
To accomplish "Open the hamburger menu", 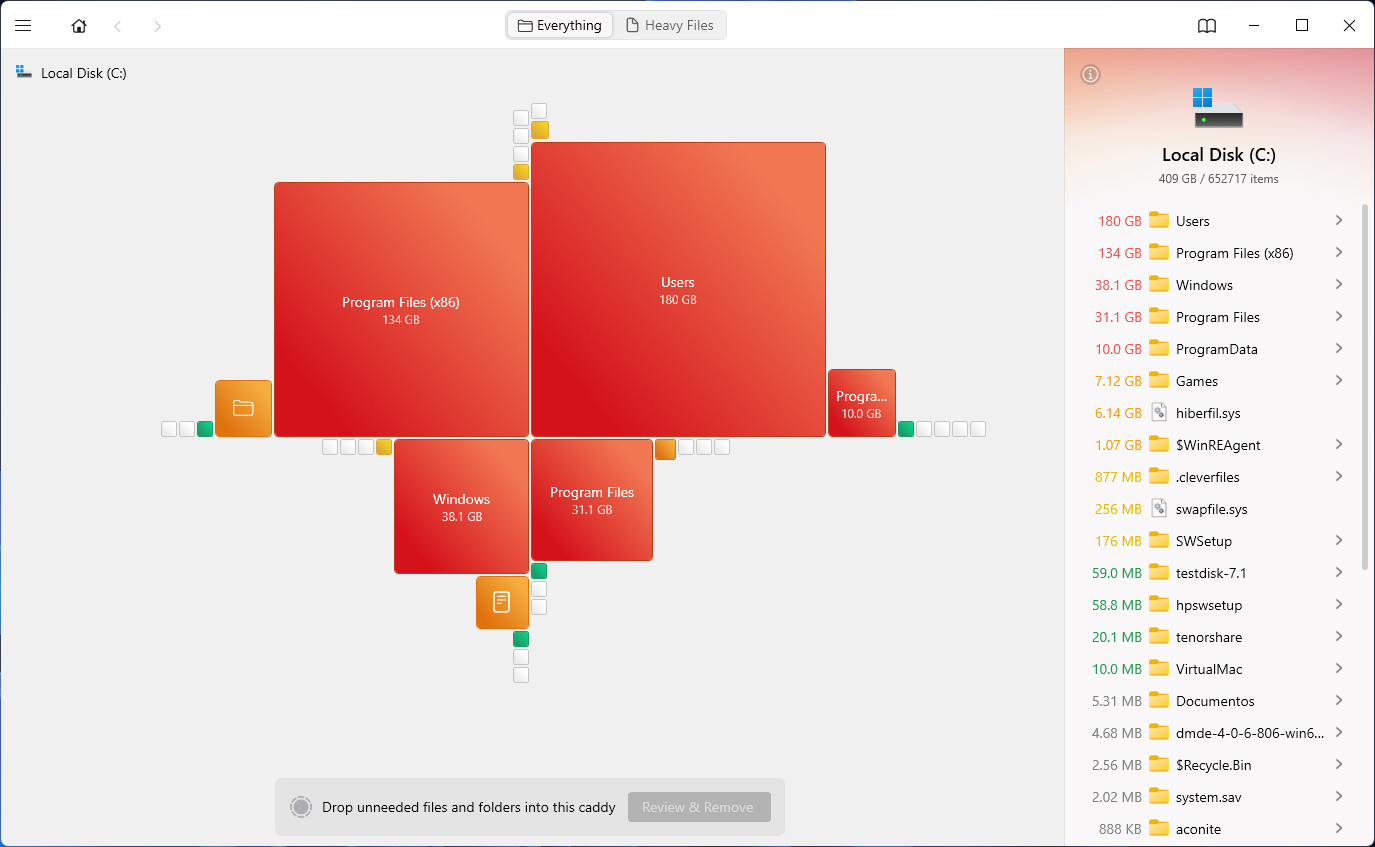I will pyautogui.click(x=23, y=26).
